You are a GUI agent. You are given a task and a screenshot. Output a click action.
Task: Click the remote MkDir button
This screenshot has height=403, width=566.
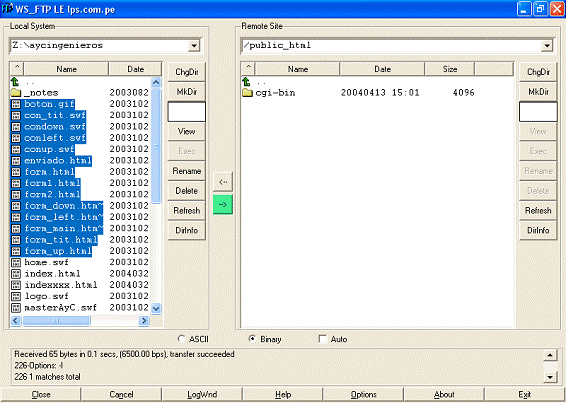point(538,92)
